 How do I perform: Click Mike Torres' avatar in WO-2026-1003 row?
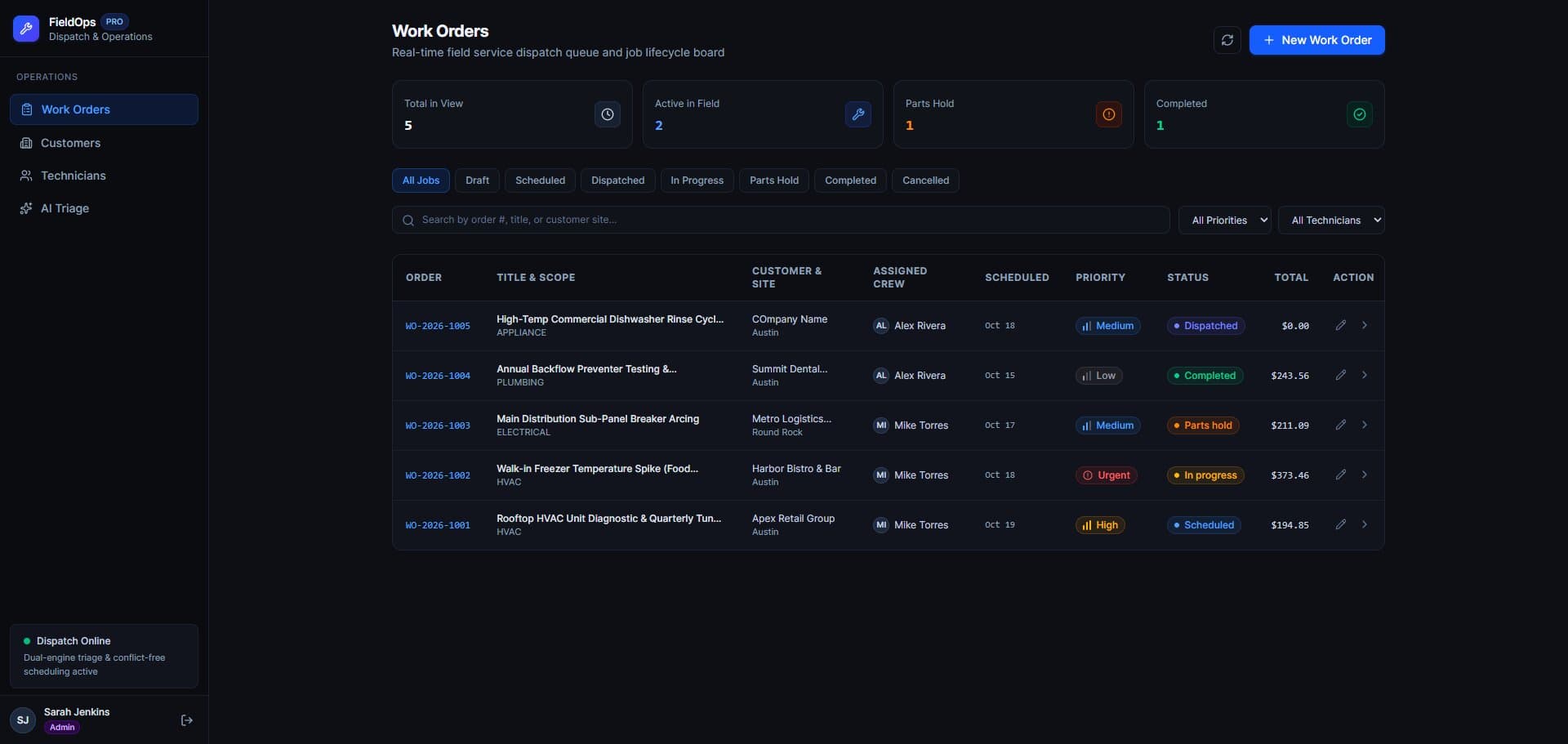point(881,425)
